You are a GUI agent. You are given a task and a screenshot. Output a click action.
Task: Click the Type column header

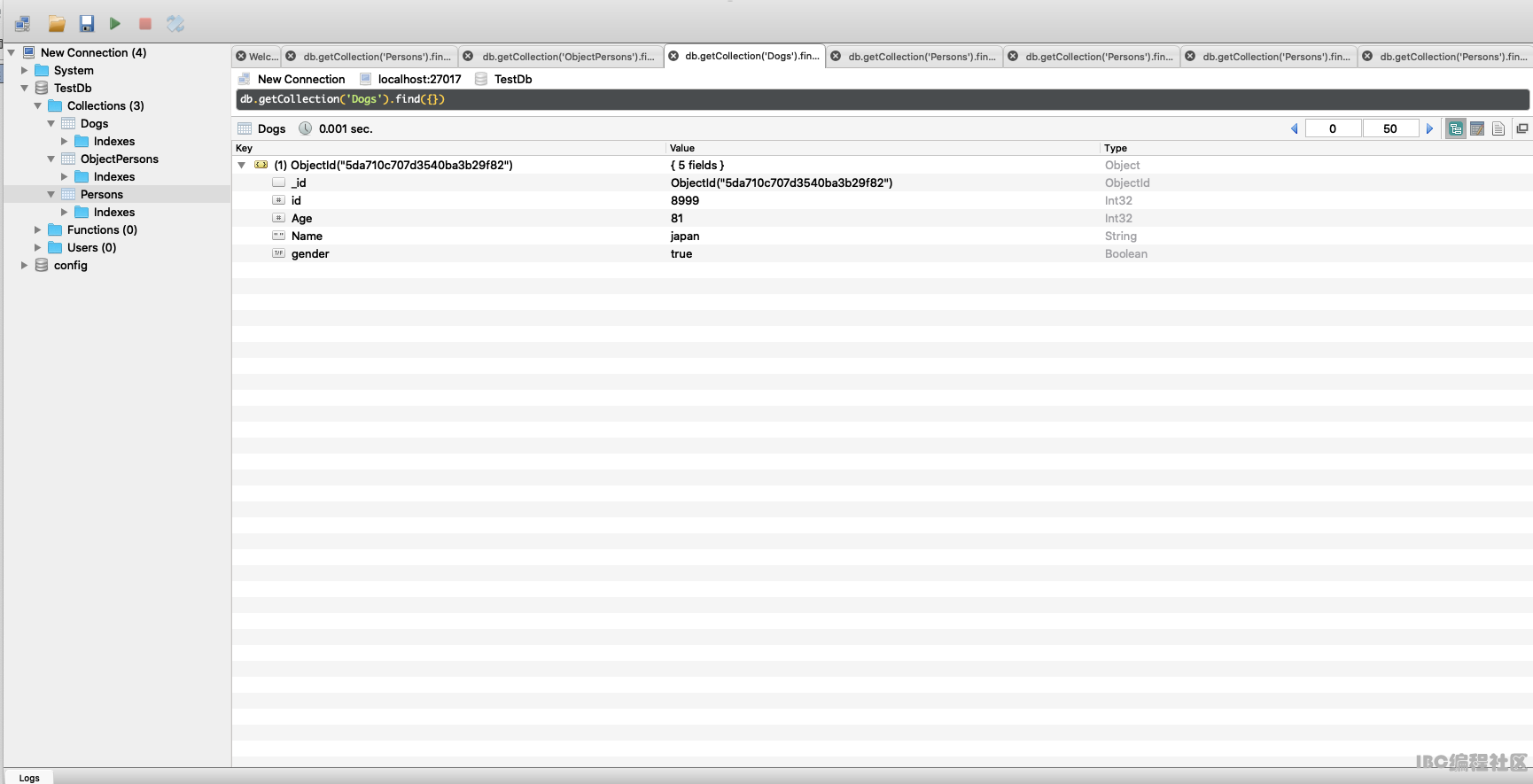point(1316,148)
